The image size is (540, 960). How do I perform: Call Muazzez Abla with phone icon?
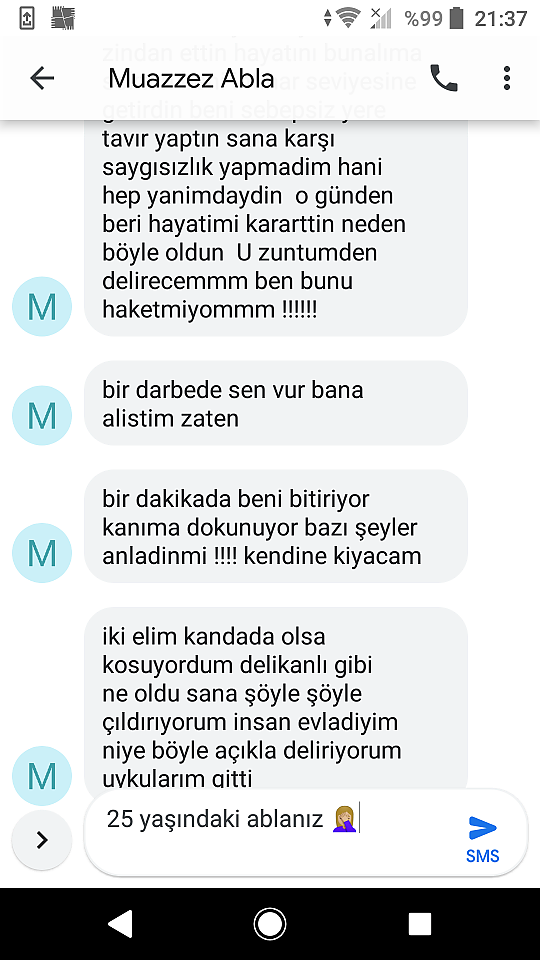444,78
